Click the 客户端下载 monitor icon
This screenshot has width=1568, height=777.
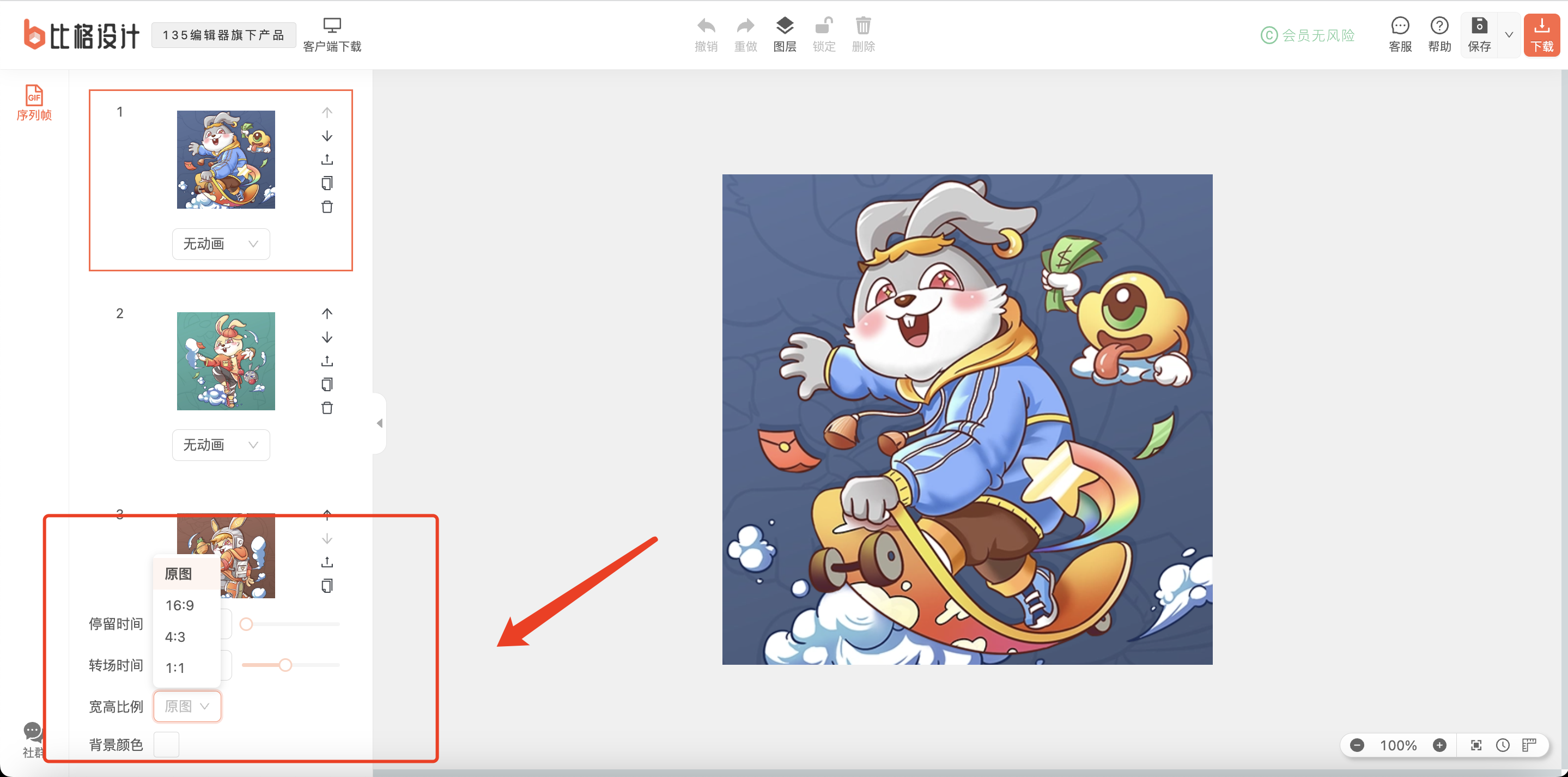332,26
